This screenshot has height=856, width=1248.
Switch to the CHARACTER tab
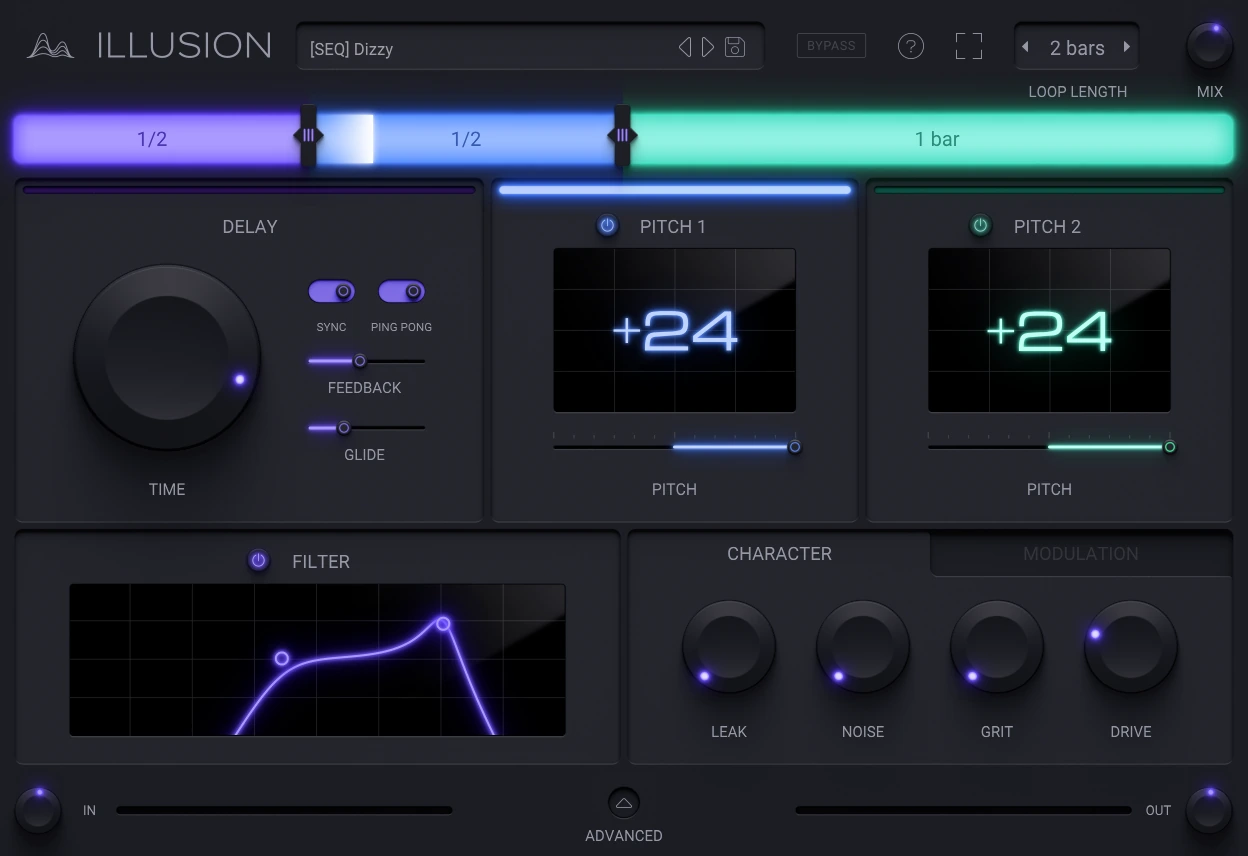coord(779,554)
